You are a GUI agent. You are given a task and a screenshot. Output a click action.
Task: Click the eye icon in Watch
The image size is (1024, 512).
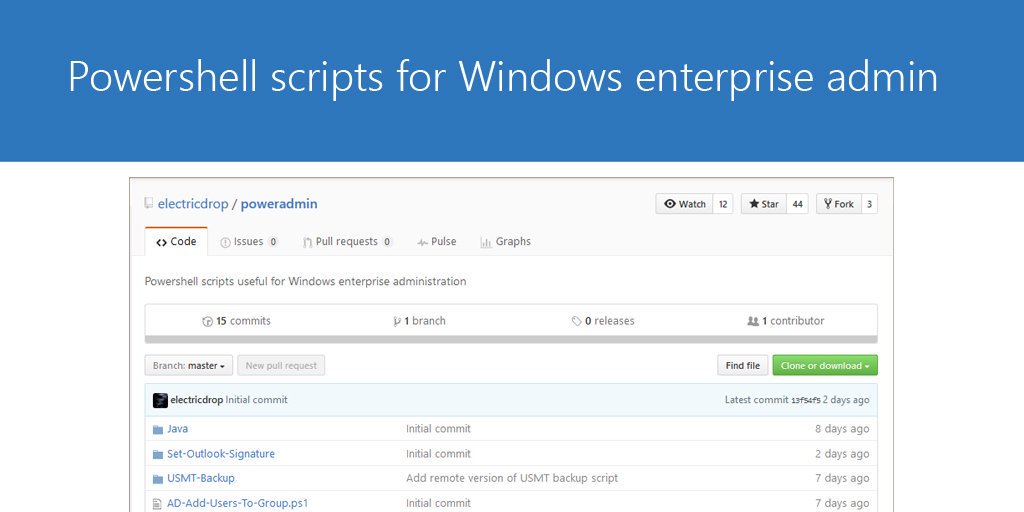[x=669, y=204]
